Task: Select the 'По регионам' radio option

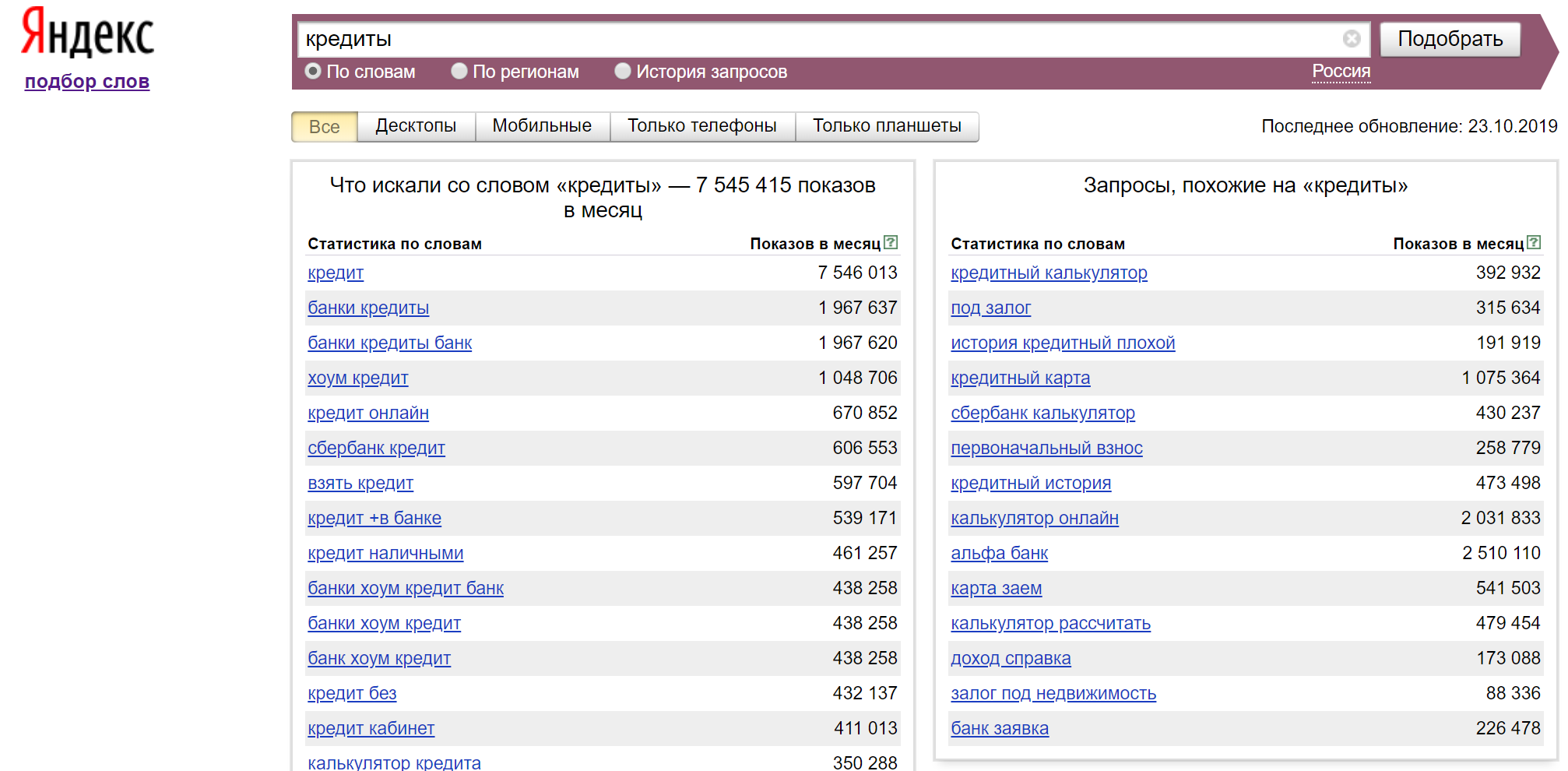Action: point(459,72)
